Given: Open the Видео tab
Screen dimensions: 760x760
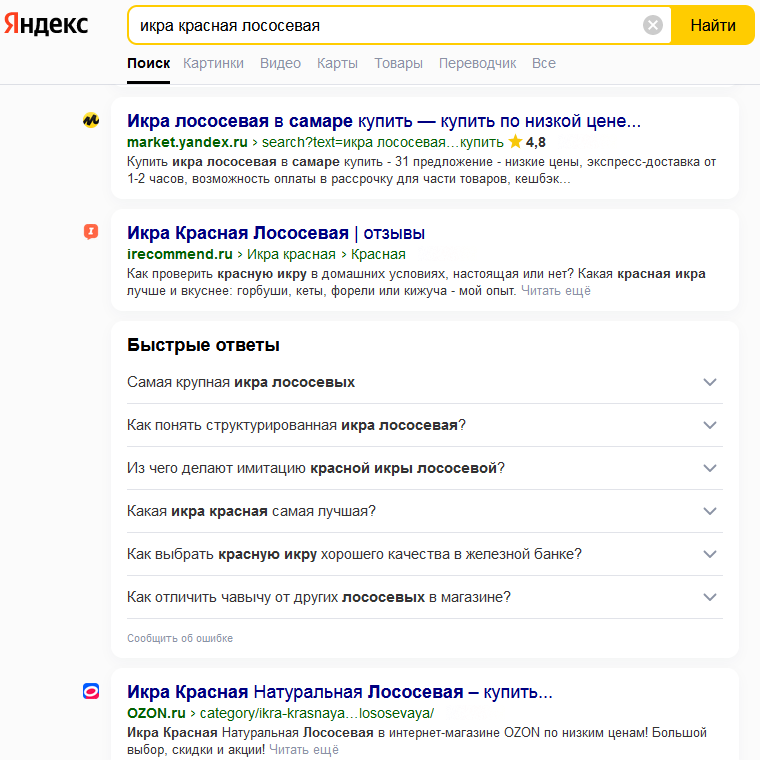Looking at the screenshot, I should (x=280, y=63).
